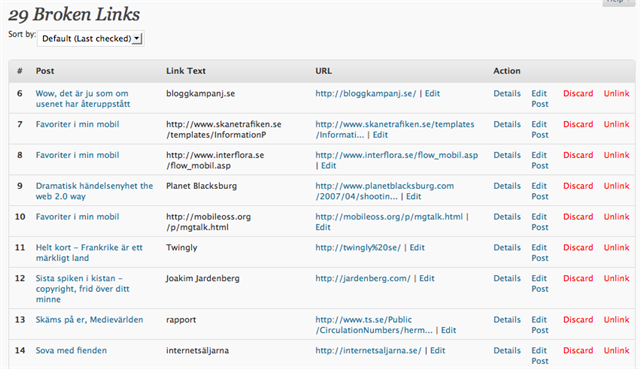Edit the interflora.se URL
Screen dimensions: 640x369
click(x=329, y=166)
